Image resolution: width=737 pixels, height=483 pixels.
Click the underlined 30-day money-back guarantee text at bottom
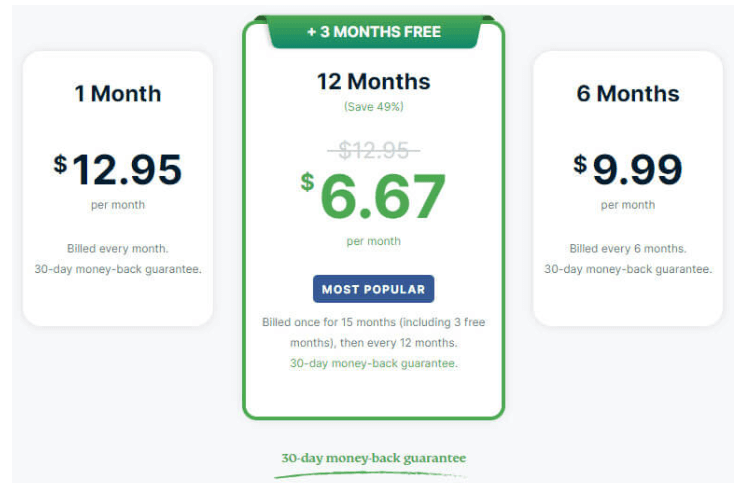[x=374, y=458]
